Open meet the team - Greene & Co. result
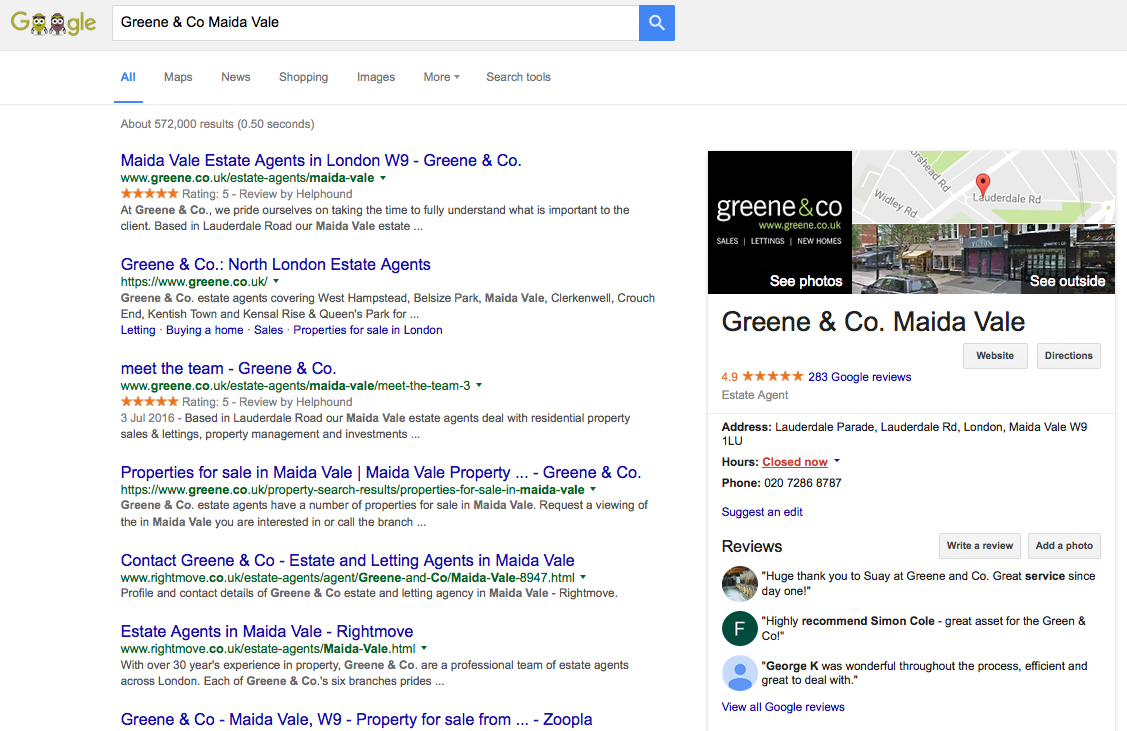 pyautogui.click(x=229, y=369)
